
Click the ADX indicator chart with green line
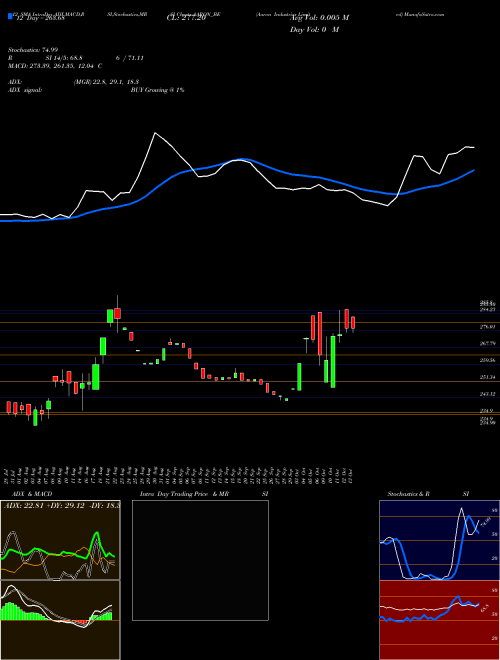pyautogui.click(x=60, y=540)
